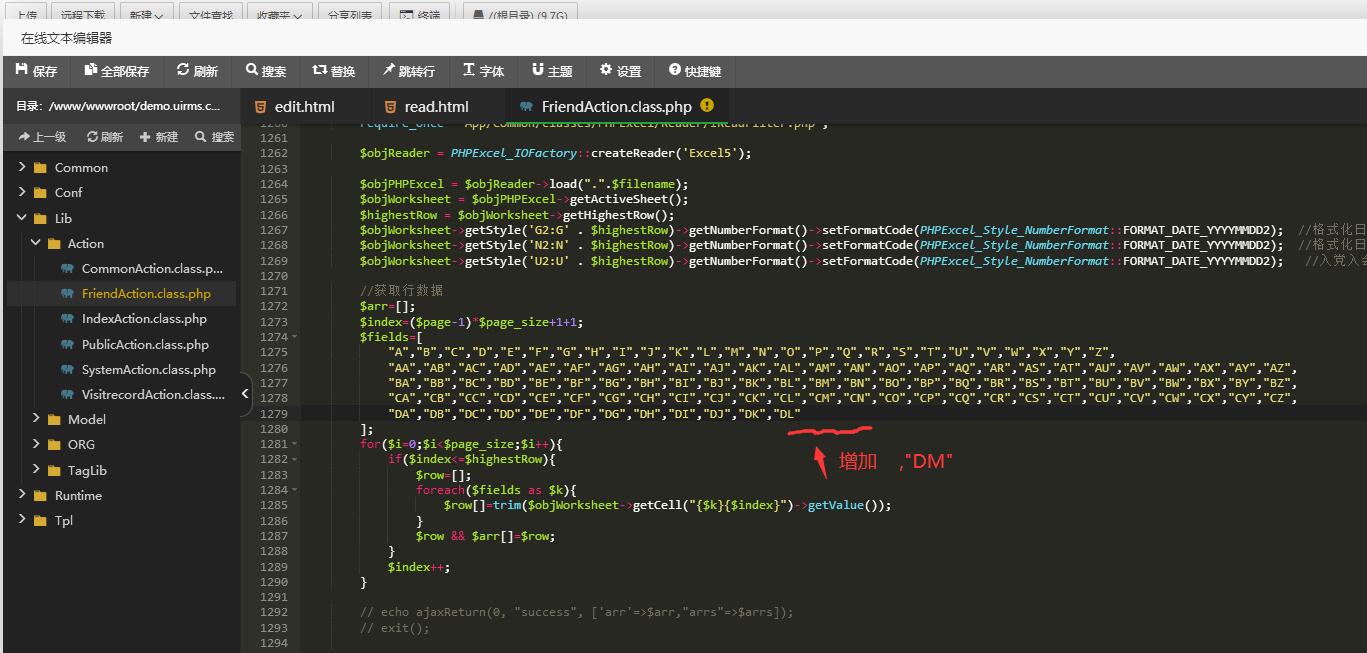Click the Tpl folder icon
The width and height of the screenshot is (1367, 653).
tap(40, 521)
